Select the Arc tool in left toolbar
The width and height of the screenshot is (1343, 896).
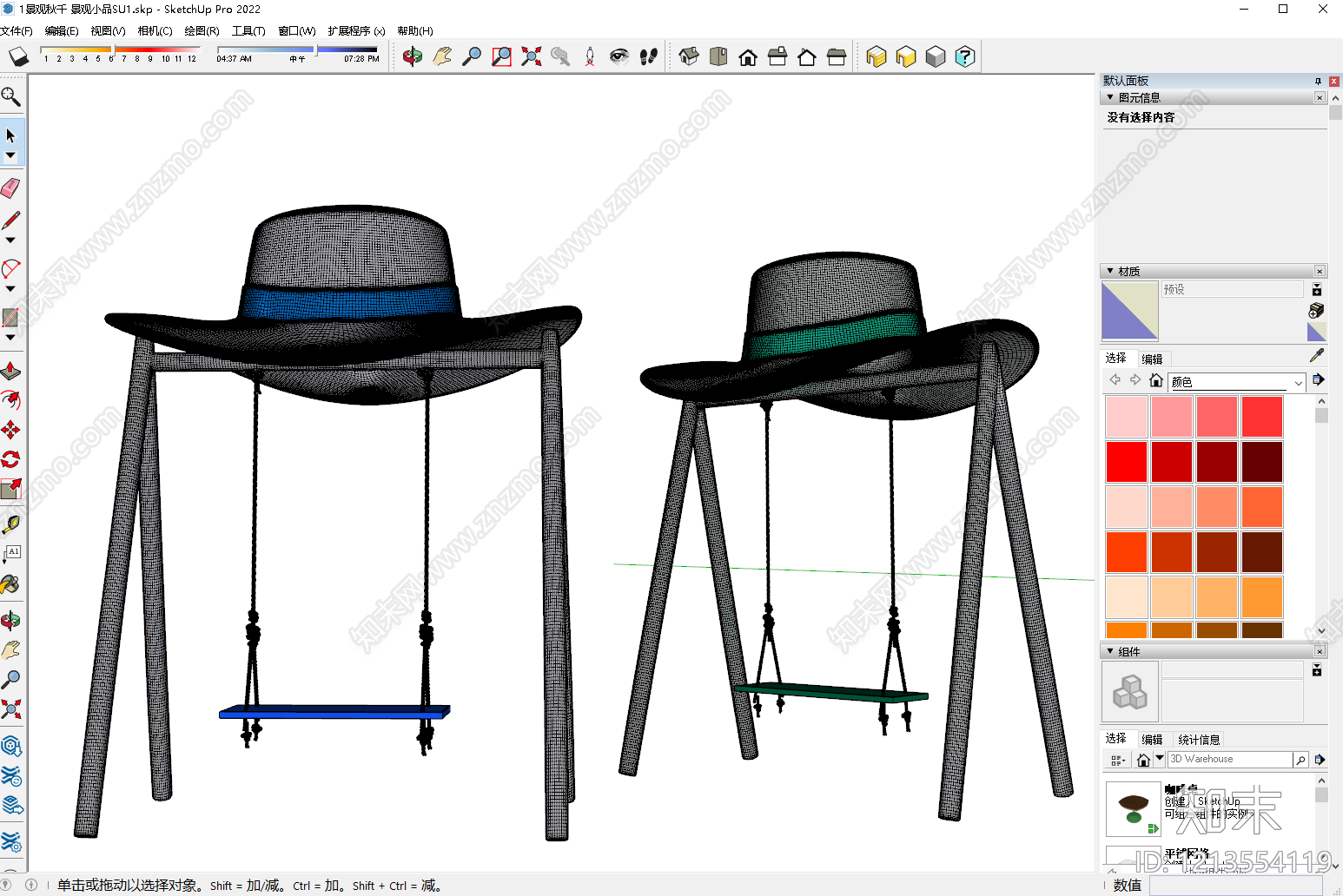[11, 268]
